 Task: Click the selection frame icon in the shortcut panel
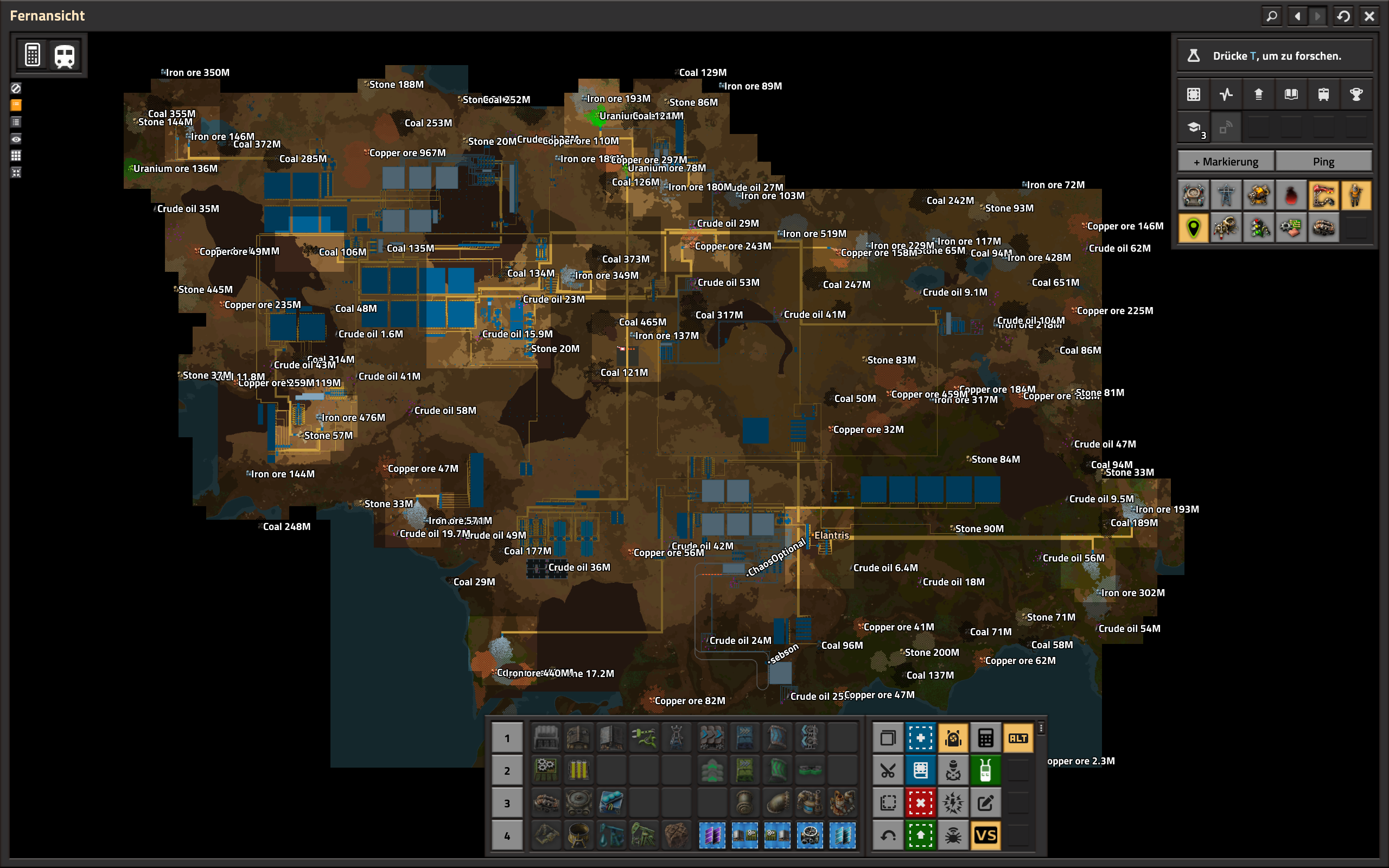tap(1193, 94)
